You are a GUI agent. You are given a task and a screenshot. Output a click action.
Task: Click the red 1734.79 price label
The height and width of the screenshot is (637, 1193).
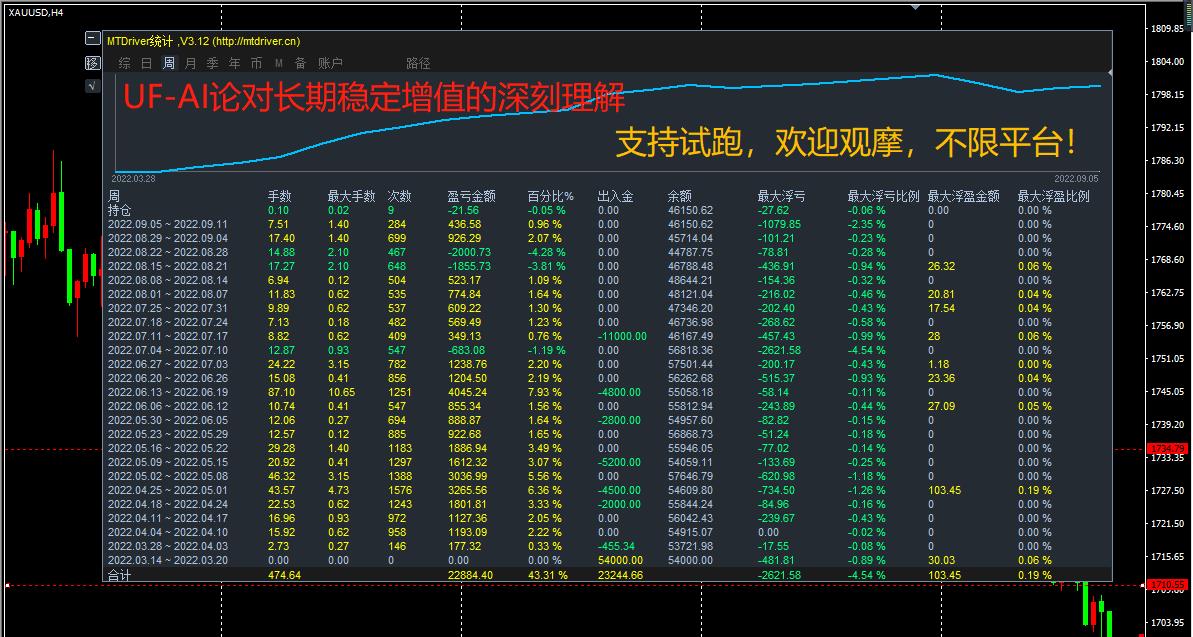tap(1168, 448)
